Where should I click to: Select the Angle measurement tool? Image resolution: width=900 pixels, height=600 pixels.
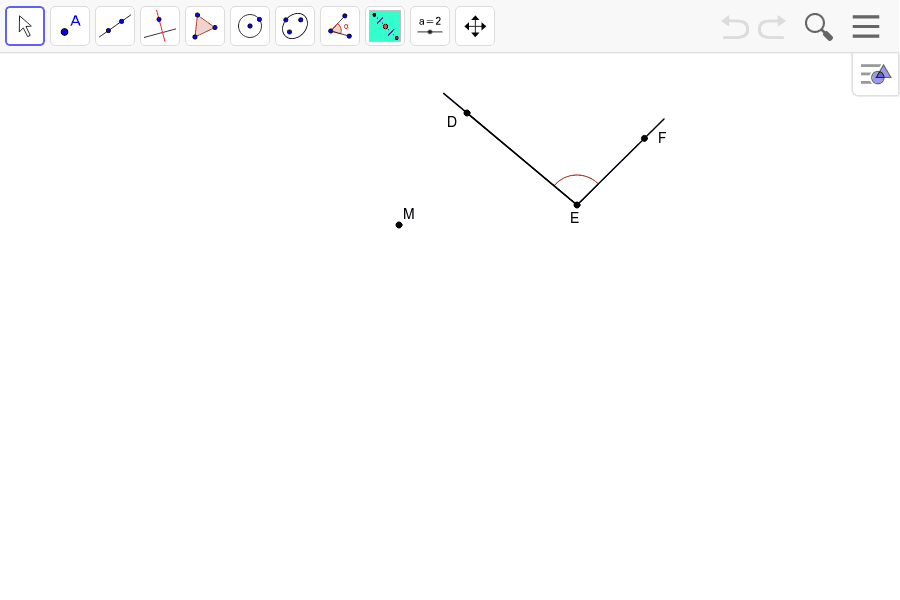click(340, 26)
